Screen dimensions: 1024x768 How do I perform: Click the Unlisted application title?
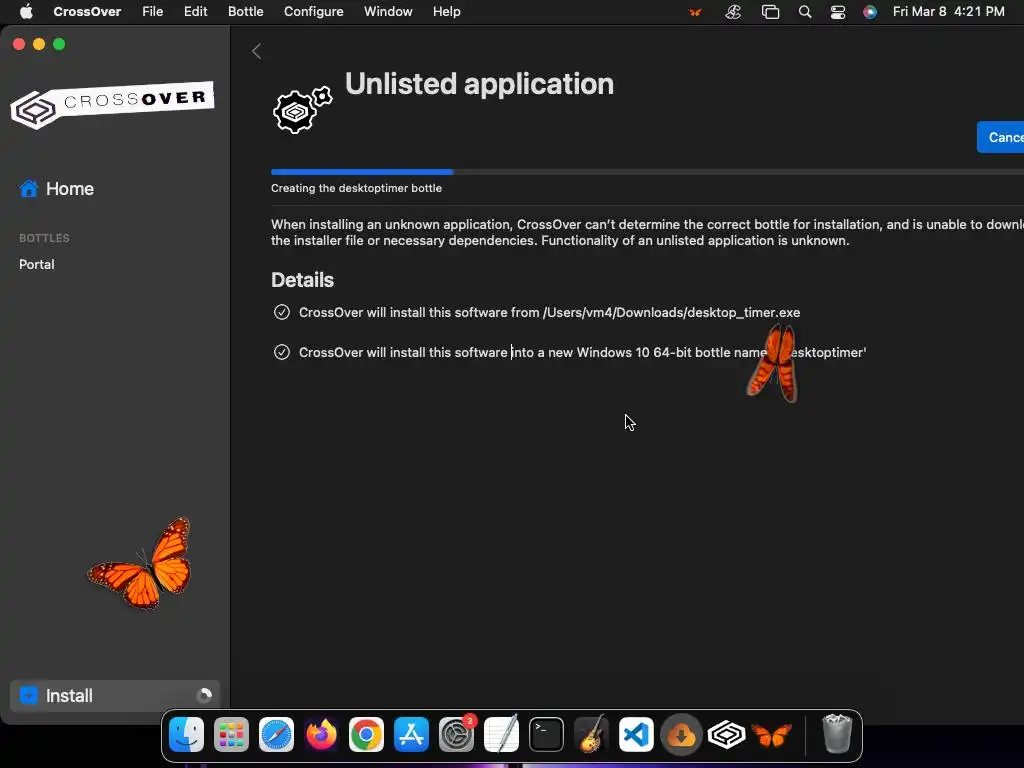tap(479, 84)
